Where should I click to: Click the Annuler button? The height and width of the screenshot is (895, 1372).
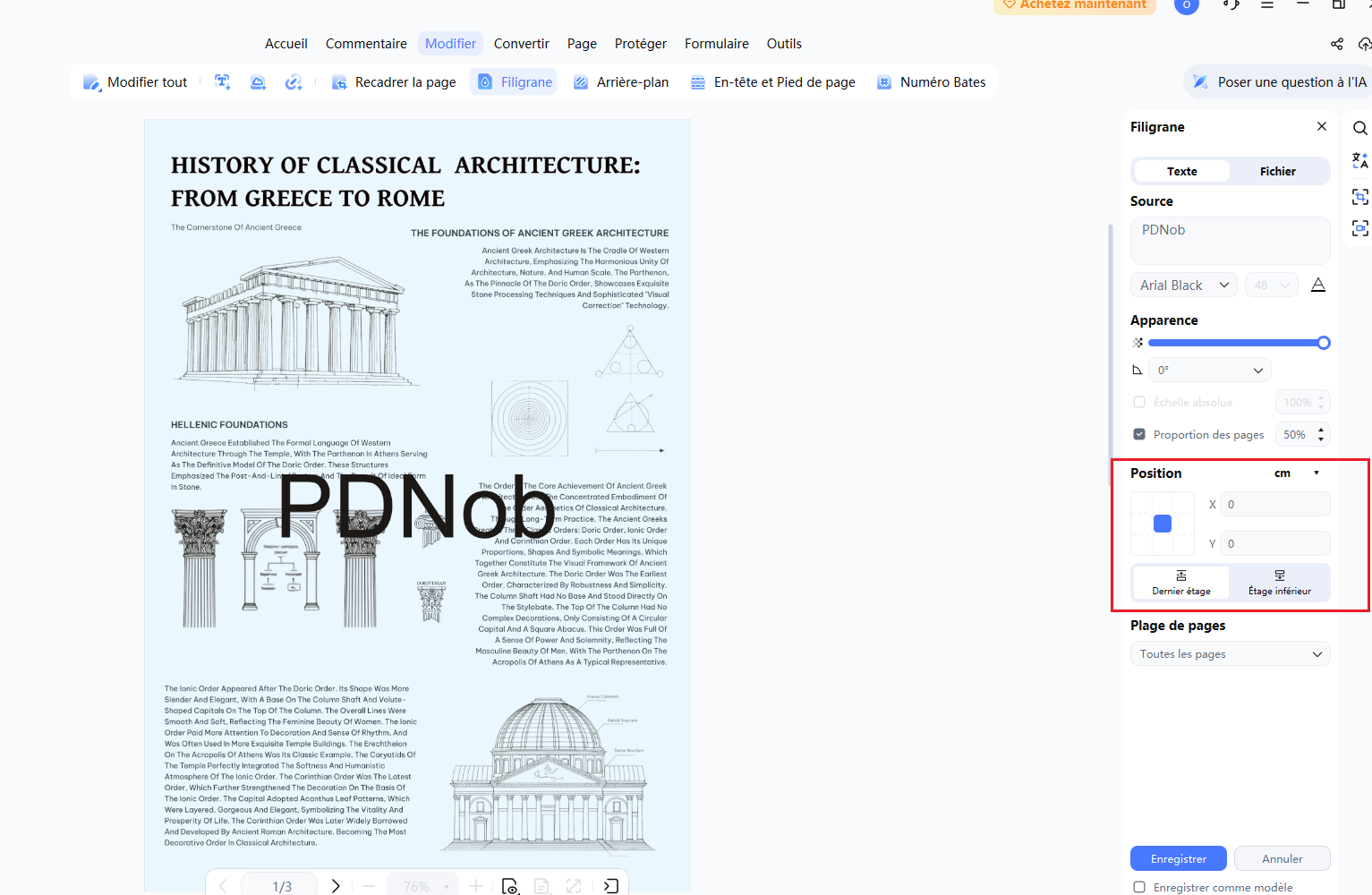[x=1283, y=859]
